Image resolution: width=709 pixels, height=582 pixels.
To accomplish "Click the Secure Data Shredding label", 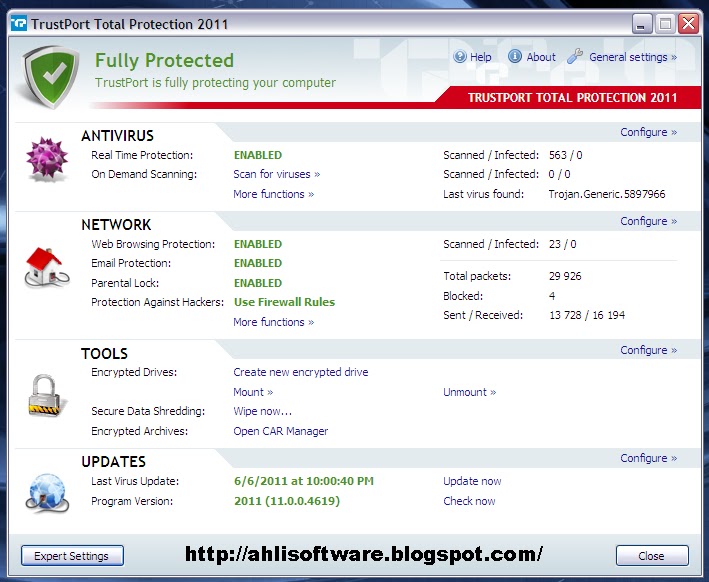I will [148, 412].
